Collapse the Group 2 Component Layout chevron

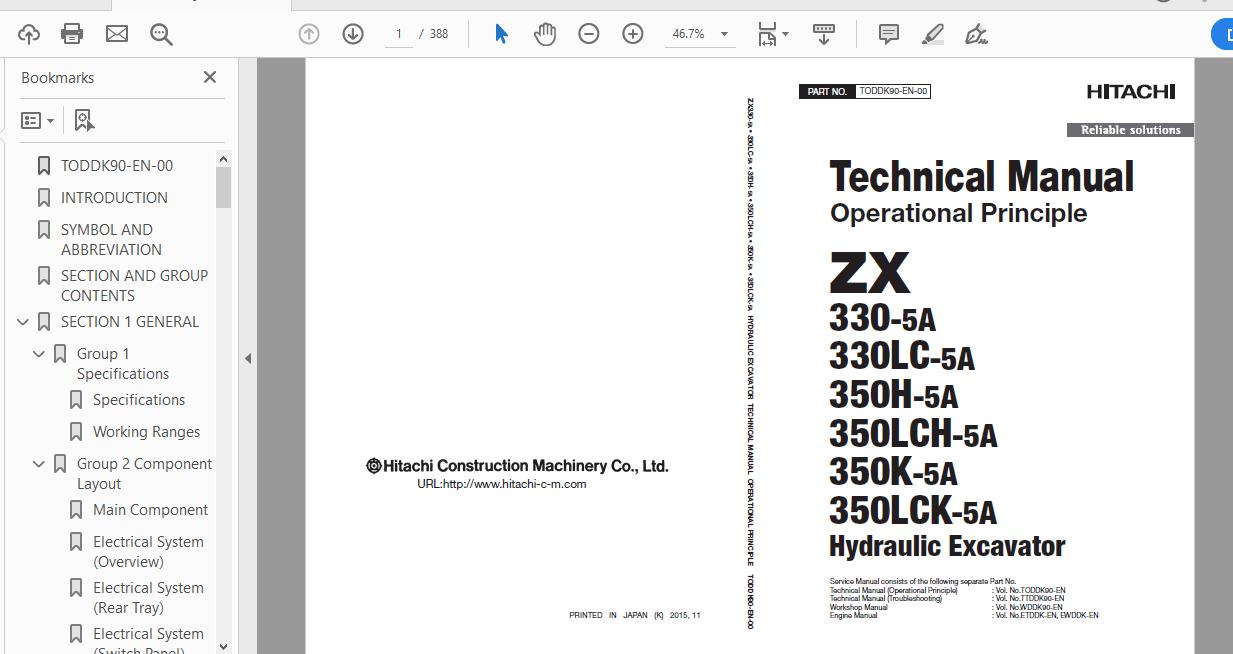click(39, 464)
